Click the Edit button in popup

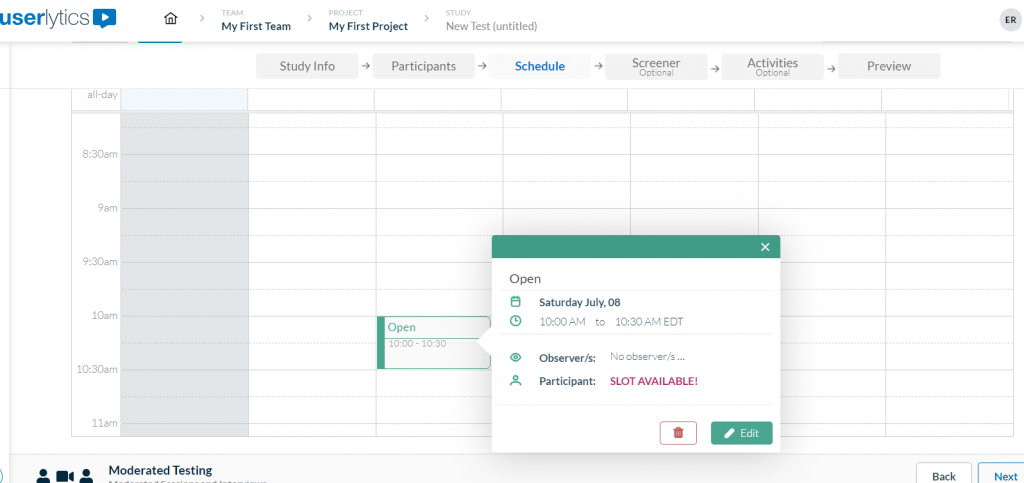pos(741,433)
